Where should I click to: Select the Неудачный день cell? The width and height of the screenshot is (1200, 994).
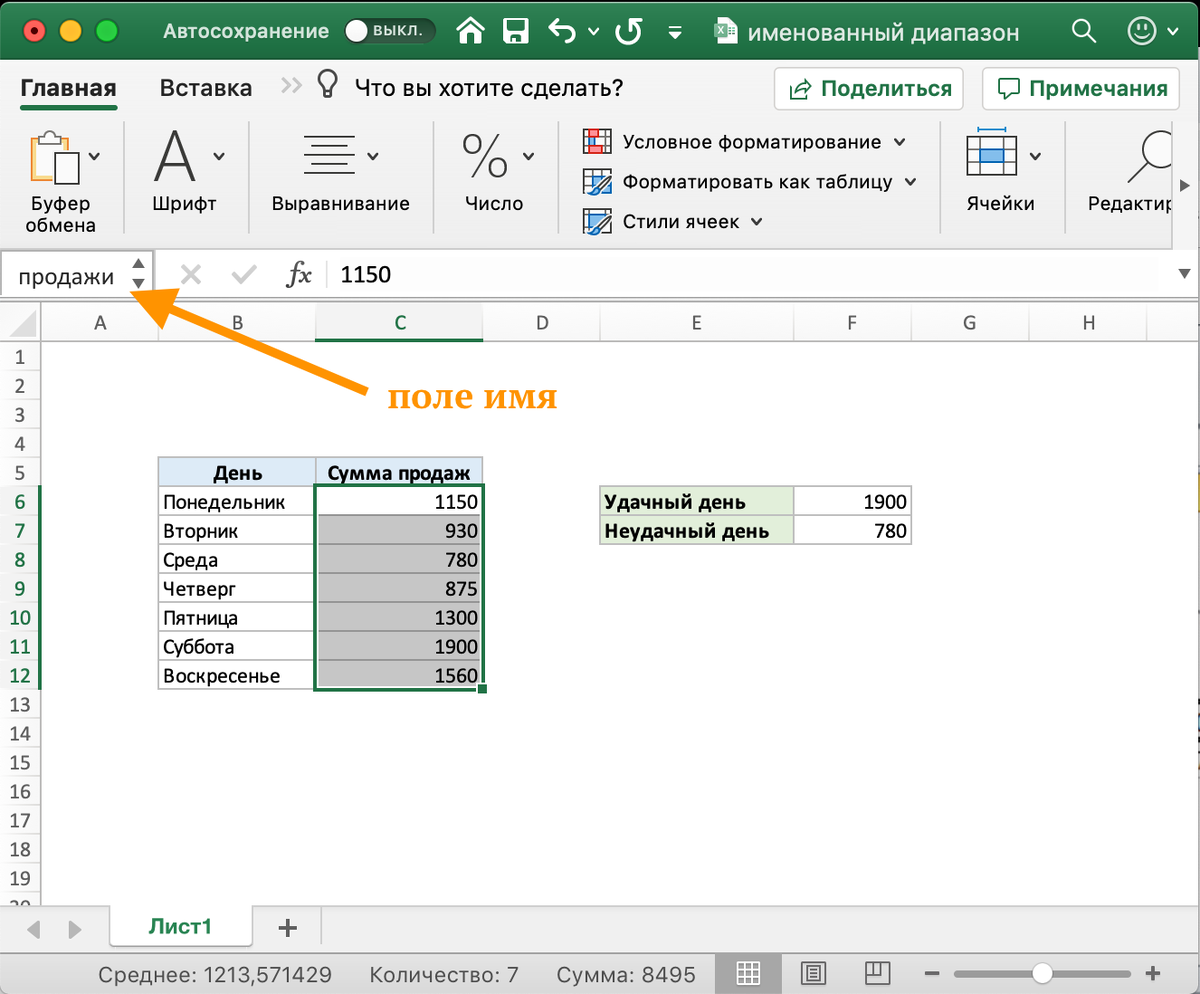coord(696,531)
